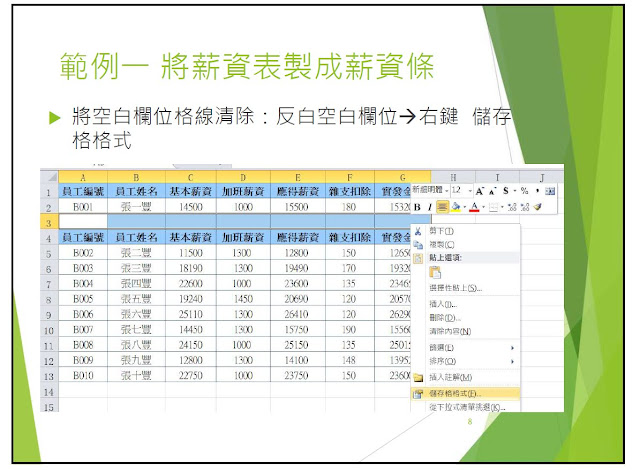The width and height of the screenshot is (640, 470).
Task: Click cell showing 26410
Action: (x=298, y=315)
